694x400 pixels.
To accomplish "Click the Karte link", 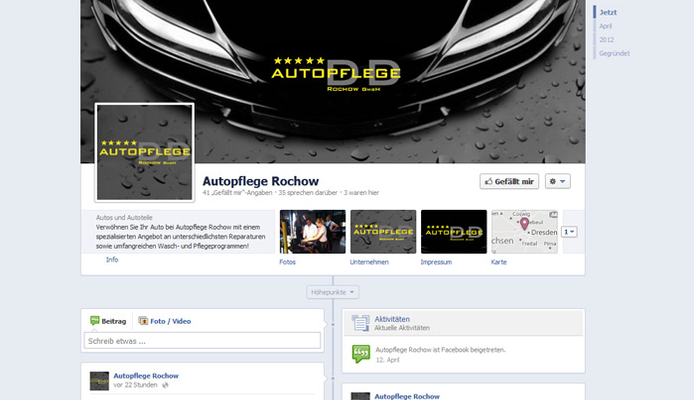I will pos(499,262).
